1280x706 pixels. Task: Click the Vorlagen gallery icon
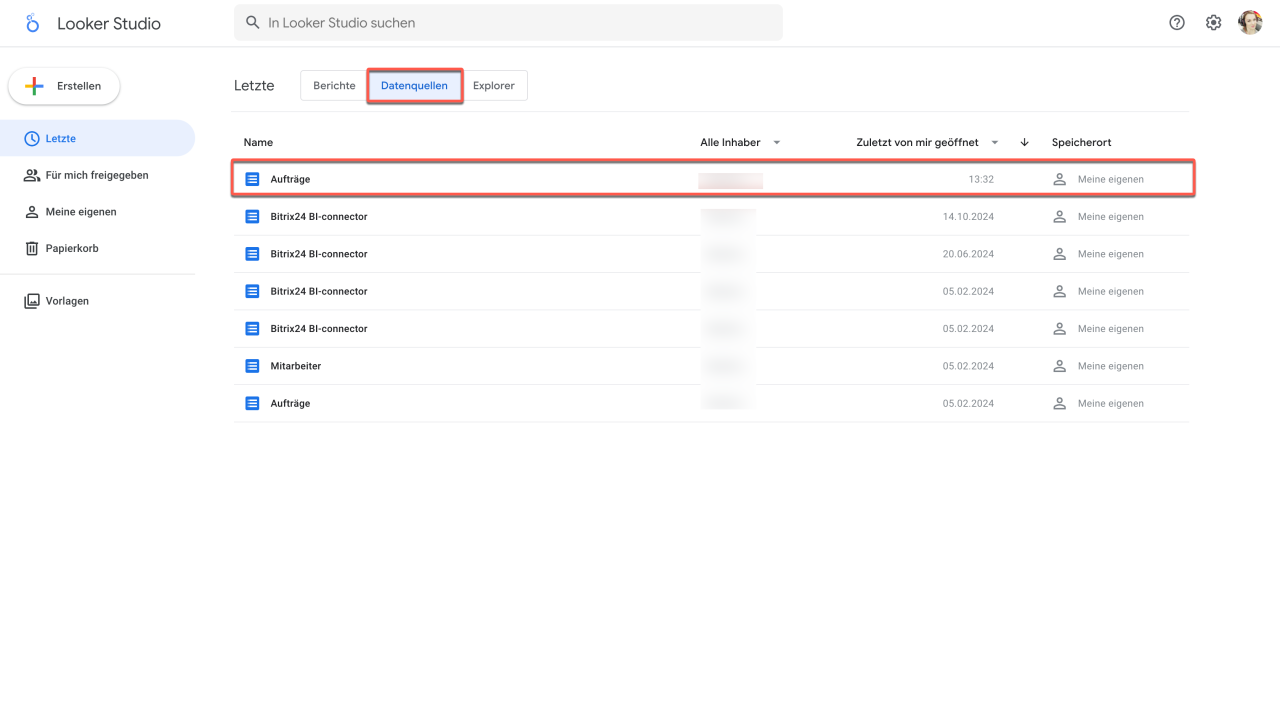(32, 301)
